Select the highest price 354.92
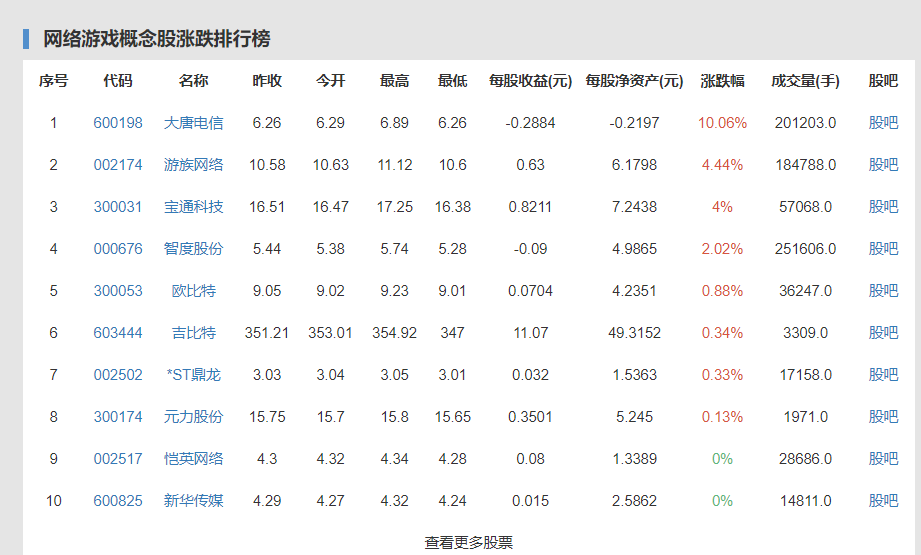Image resolution: width=921 pixels, height=555 pixels. [x=394, y=333]
